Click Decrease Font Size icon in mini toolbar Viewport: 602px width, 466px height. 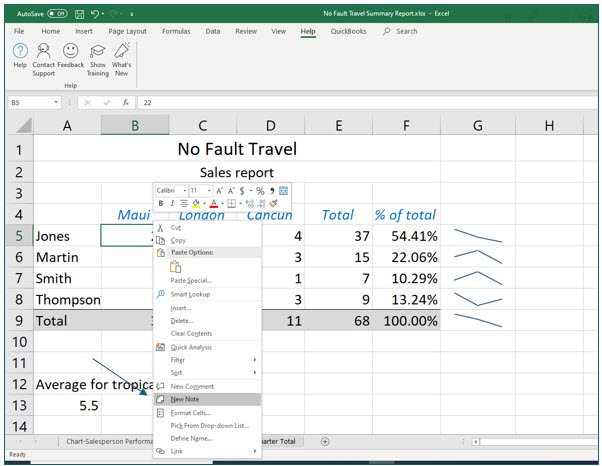click(x=231, y=191)
